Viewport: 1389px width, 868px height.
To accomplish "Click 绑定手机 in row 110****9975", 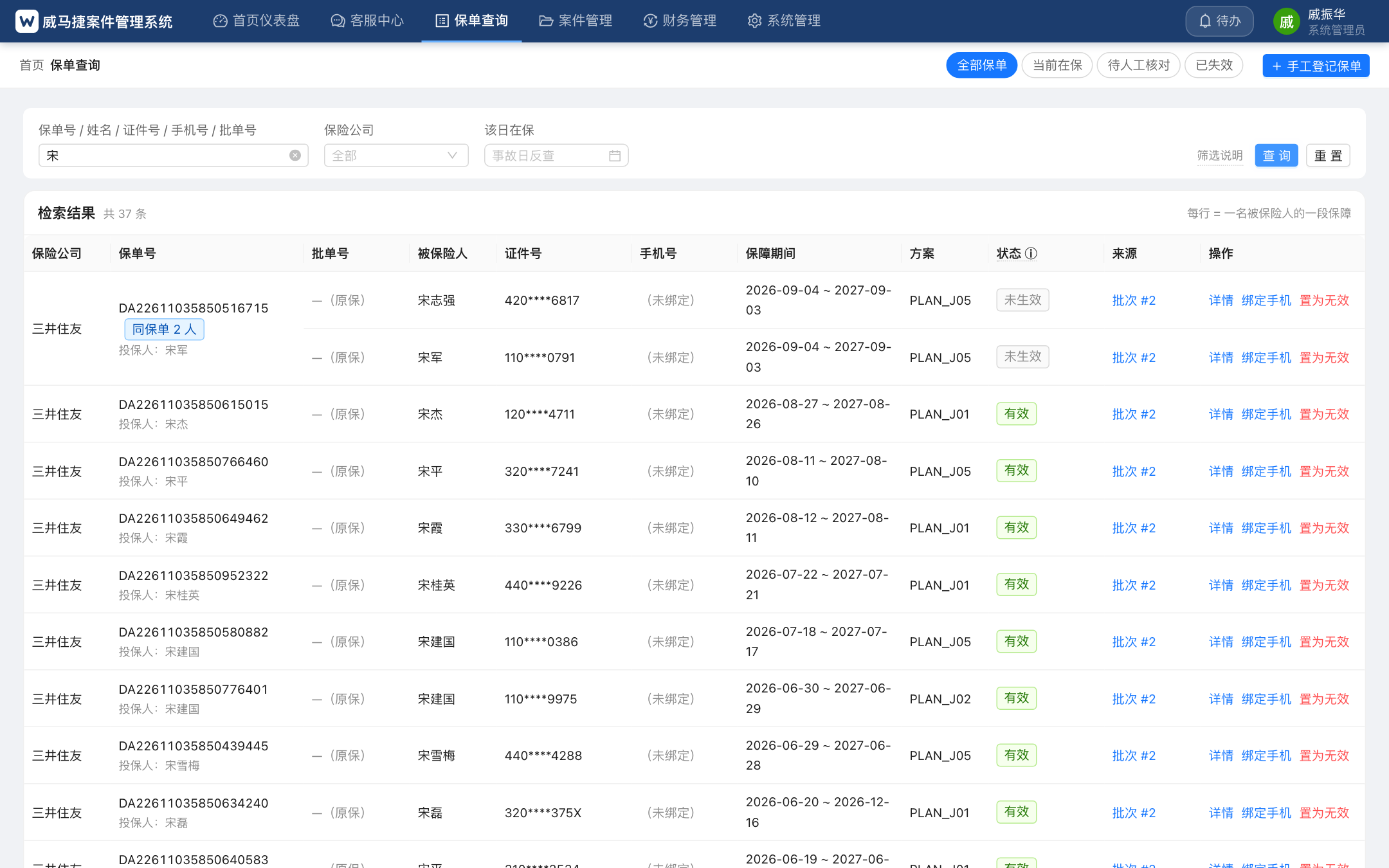I will [1266, 699].
